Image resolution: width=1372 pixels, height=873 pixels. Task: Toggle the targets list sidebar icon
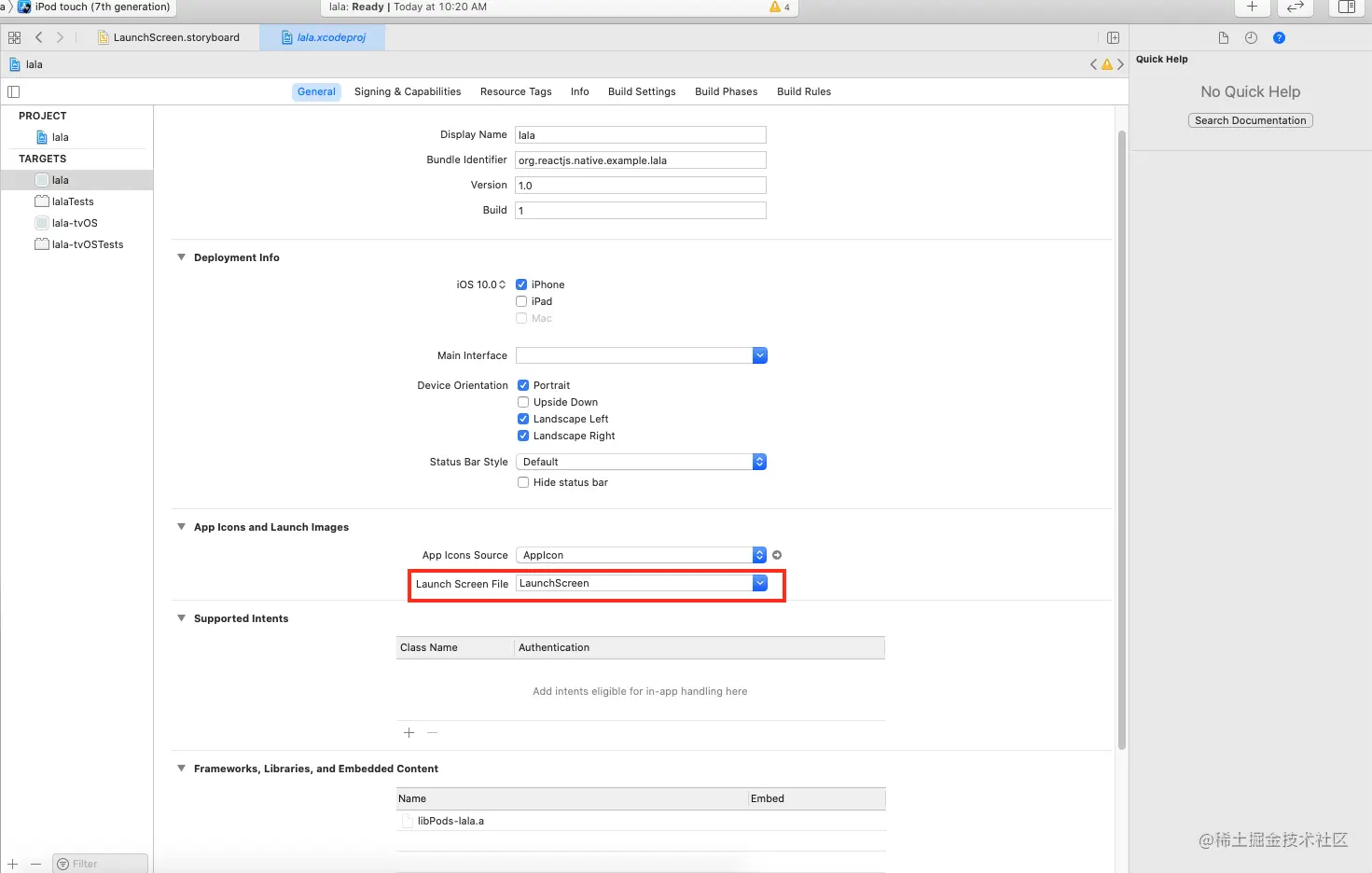pyautogui.click(x=13, y=91)
